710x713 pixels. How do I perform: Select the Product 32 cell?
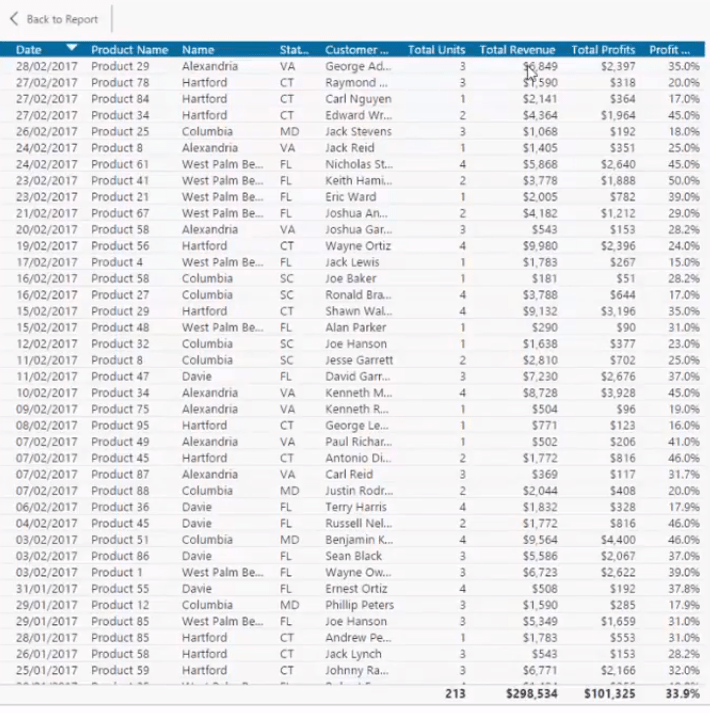[x=120, y=344]
